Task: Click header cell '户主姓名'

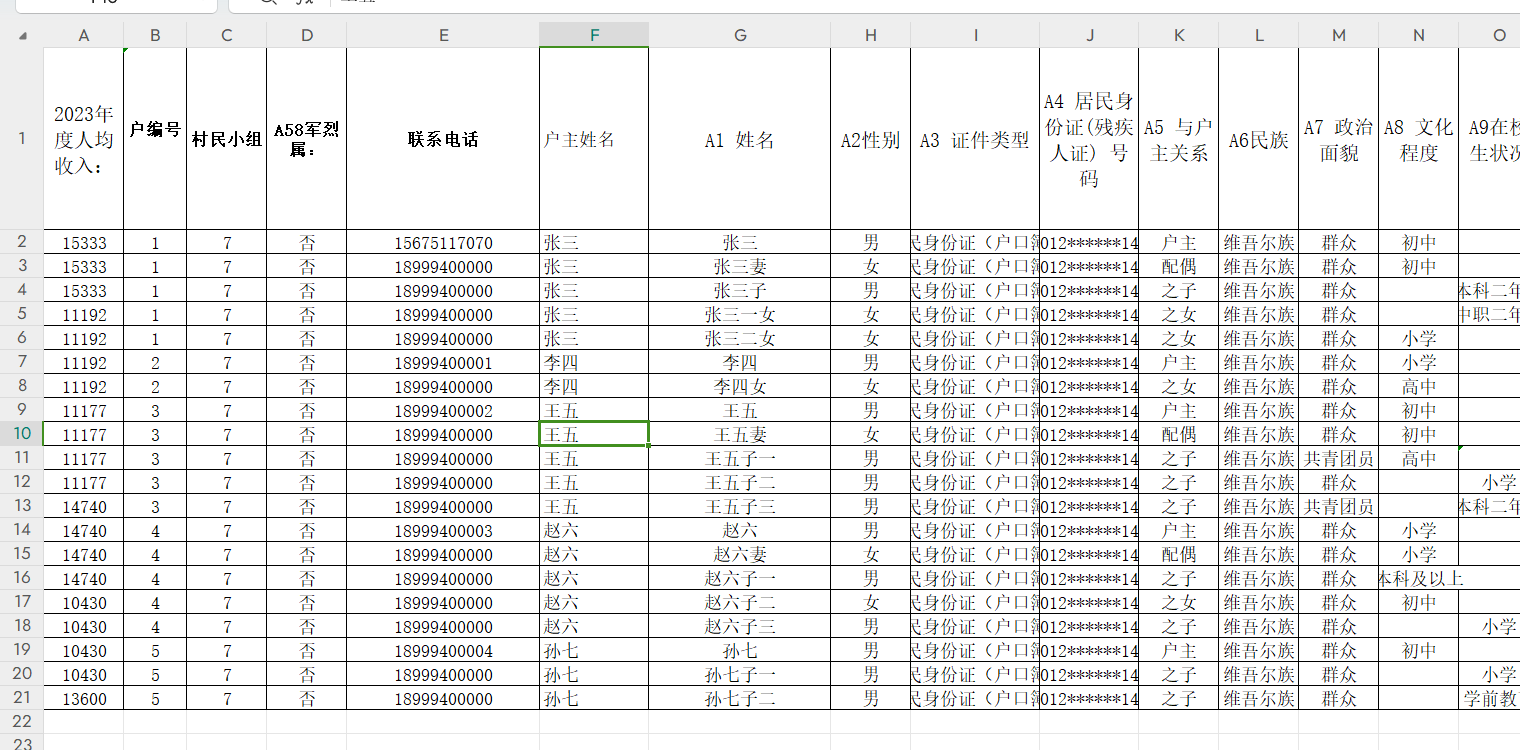Action: click(x=594, y=139)
